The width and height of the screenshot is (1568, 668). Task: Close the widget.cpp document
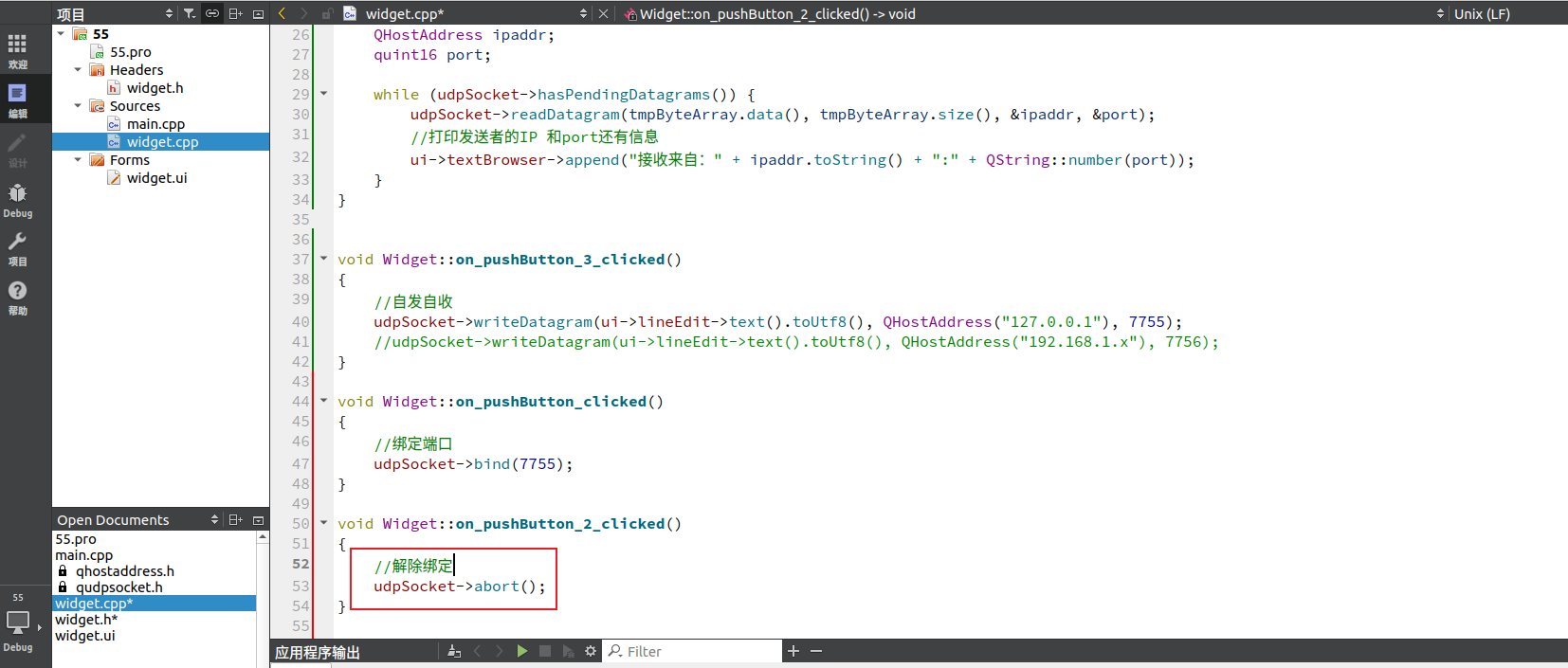tap(603, 13)
